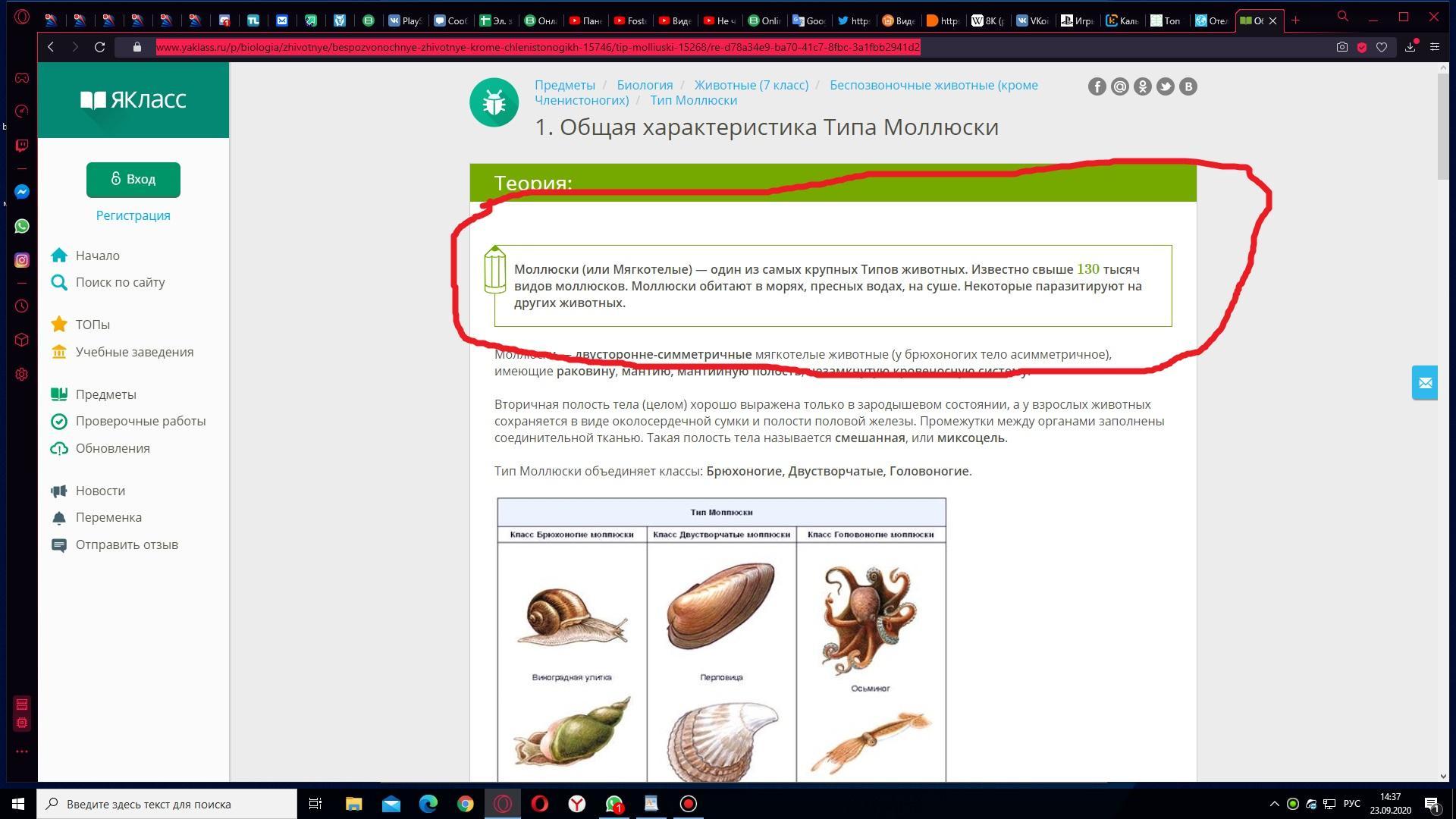The height and width of the screenshot is (819, 1456).
Task: Reload the page with refresh button
Action: (x=99, y=47)
